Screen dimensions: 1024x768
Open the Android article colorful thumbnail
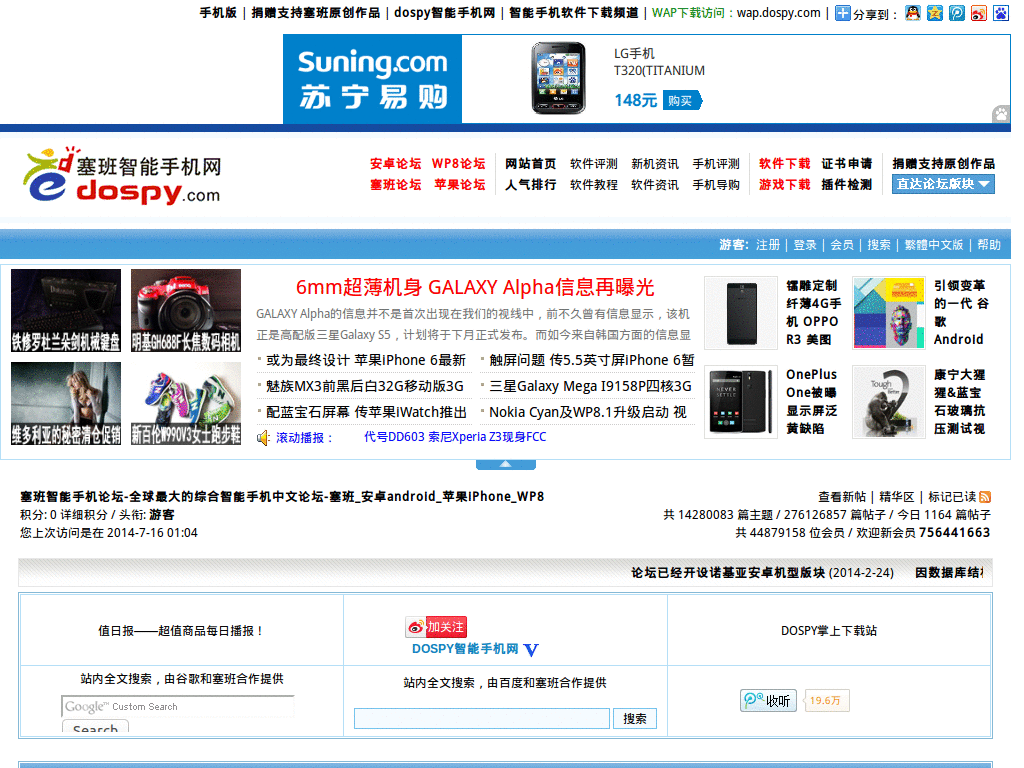tap(889, 313)
